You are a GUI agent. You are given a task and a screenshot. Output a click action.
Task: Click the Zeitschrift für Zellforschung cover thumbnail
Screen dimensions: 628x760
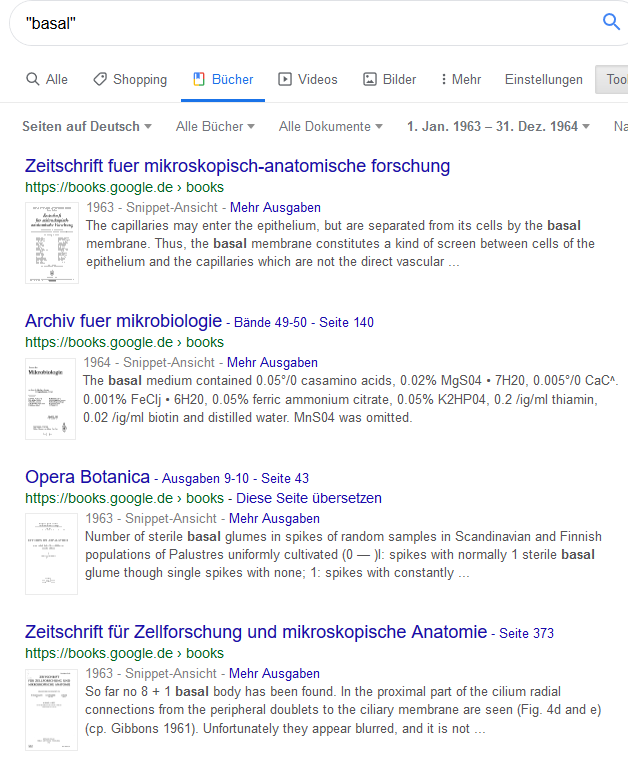[x=51, y=709]
